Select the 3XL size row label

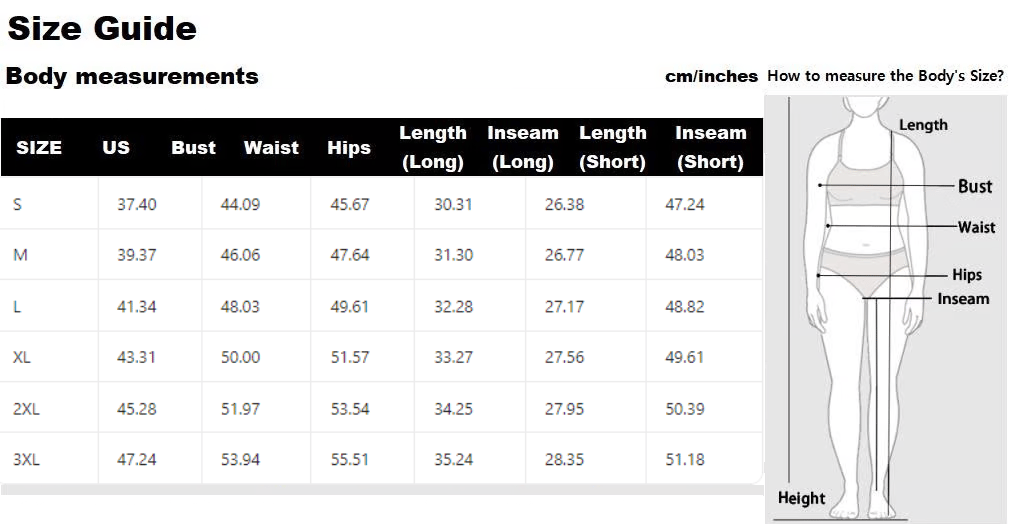[26, 459]
